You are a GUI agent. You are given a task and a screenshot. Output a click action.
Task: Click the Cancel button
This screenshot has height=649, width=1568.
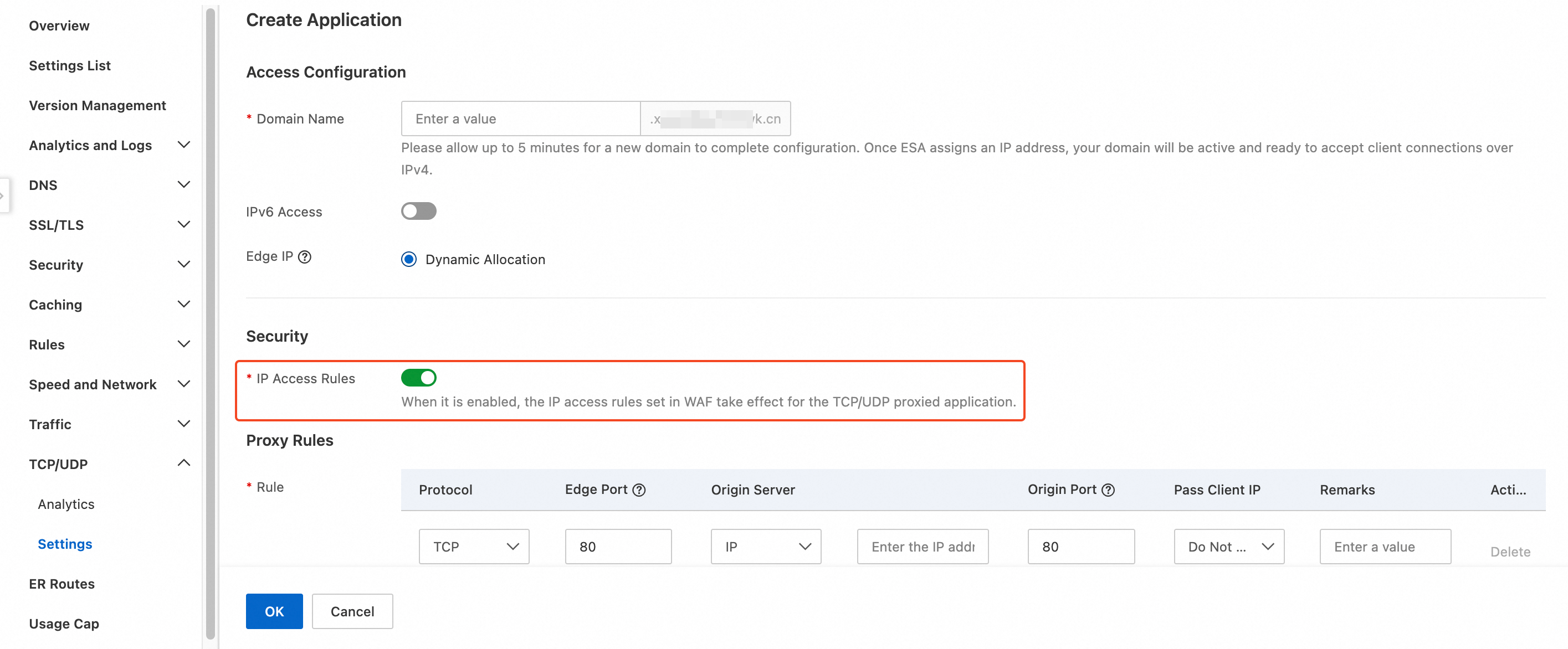(x=352, y=611)
